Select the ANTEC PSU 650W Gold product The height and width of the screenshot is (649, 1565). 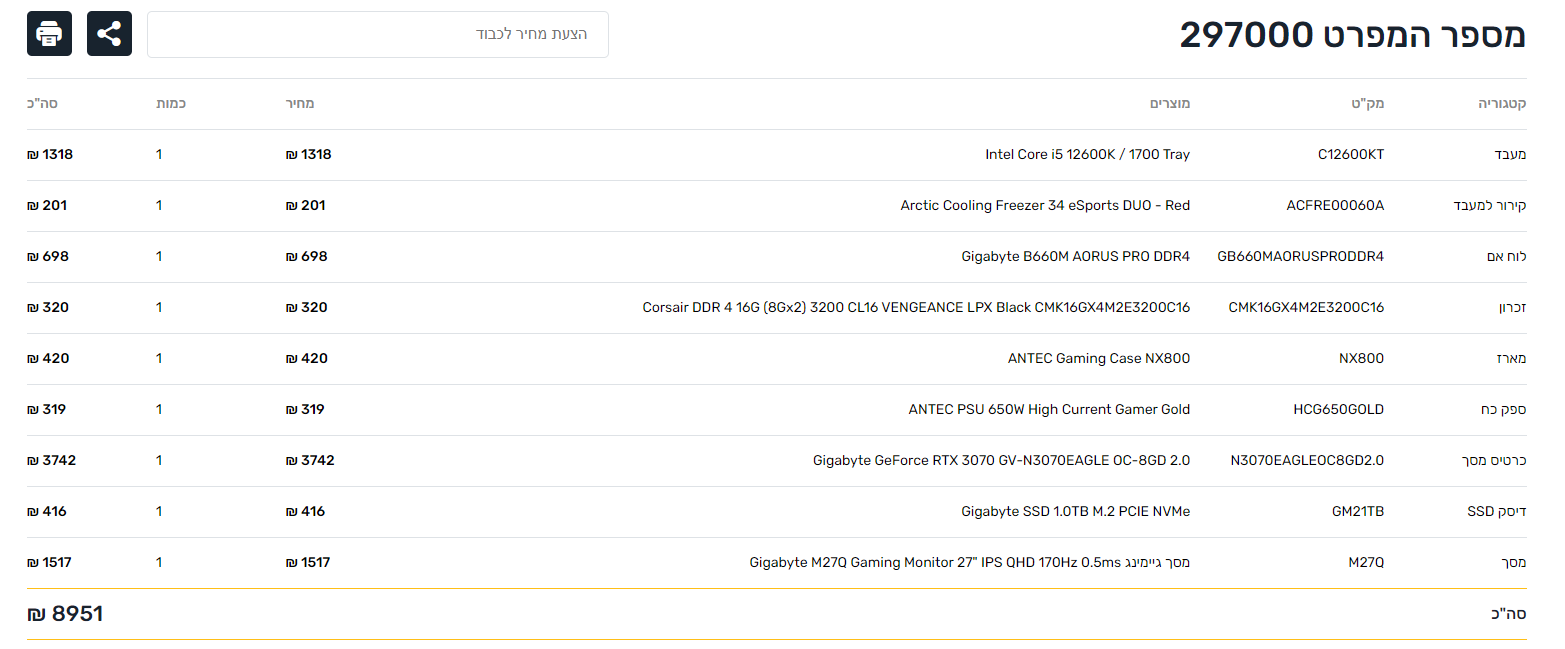[1049, 410]
